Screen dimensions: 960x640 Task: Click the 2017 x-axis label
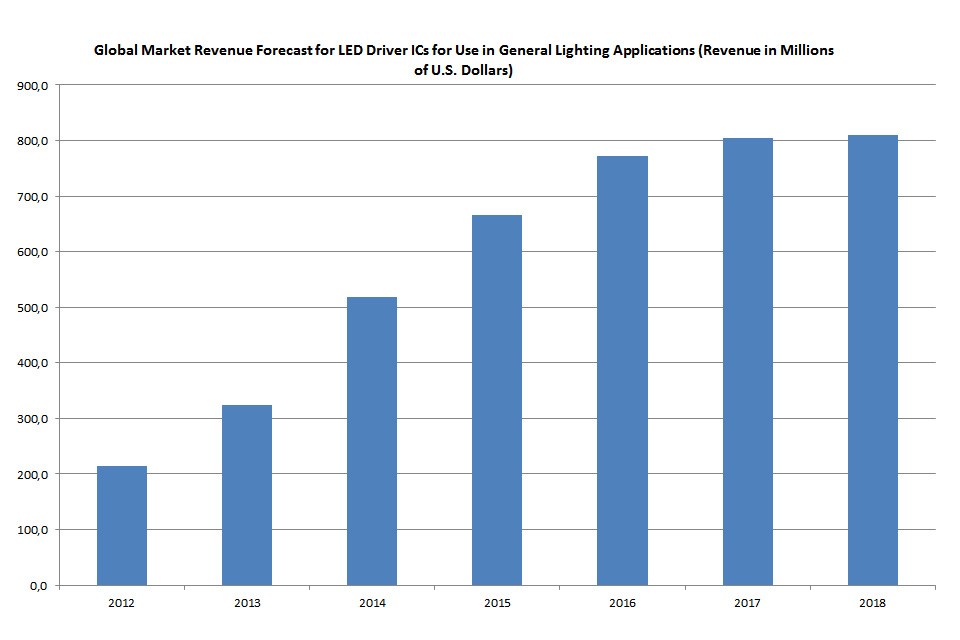pos(748,603)
